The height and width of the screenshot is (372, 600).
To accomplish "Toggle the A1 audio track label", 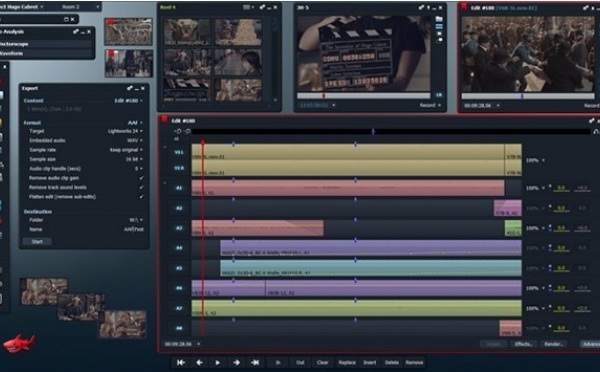I will coord(179,188).
